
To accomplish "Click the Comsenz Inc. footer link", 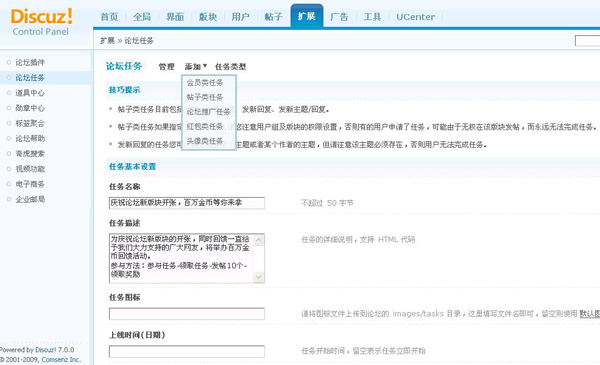I will tap(61, 359).
